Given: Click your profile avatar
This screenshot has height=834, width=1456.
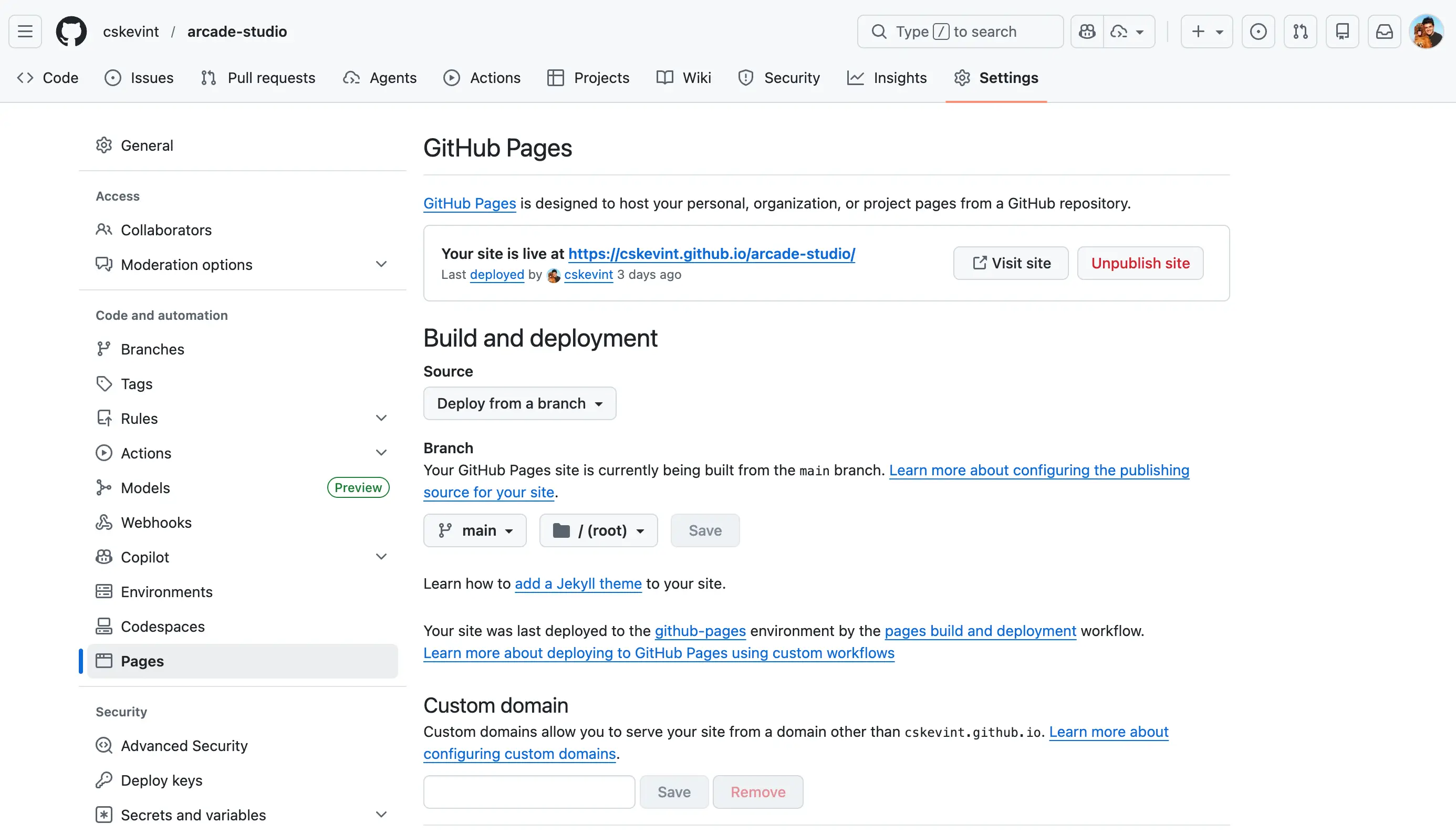Looking at the screenshot, I should tap(1427, 32).
